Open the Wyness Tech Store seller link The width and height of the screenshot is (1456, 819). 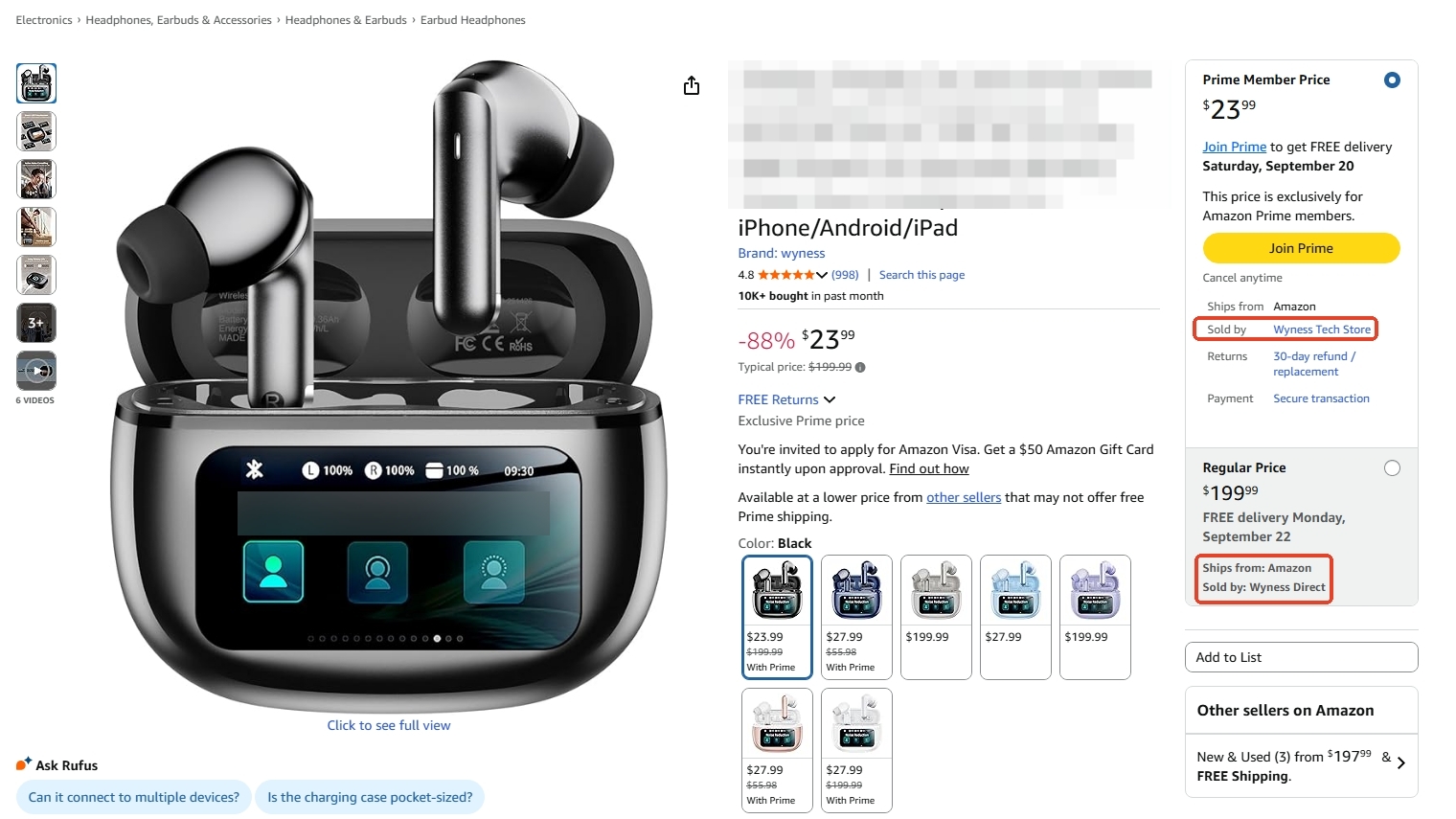coord(1322,330)
